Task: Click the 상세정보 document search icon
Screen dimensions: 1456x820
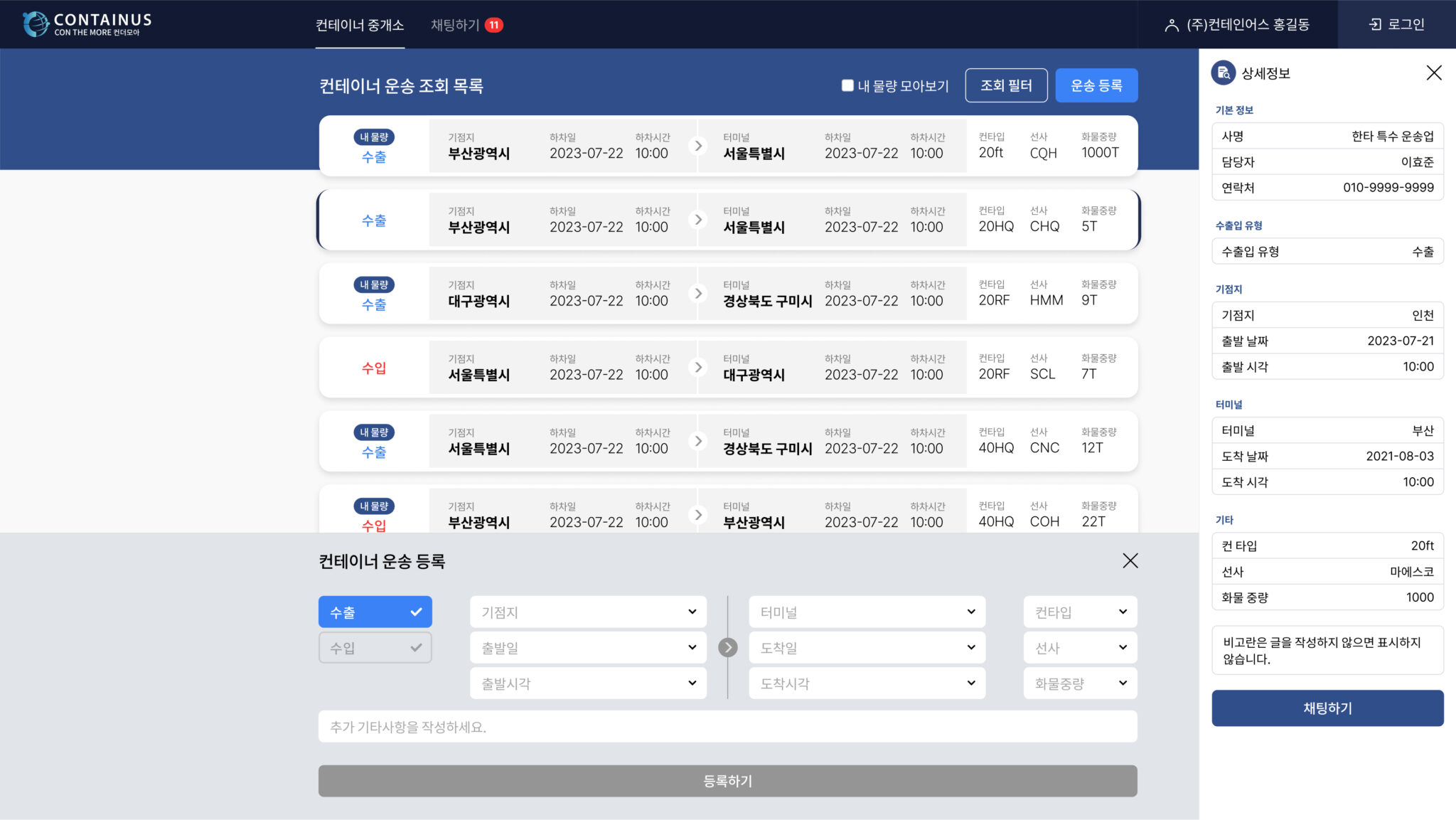Action: pyautogui.click(x=1223, y=73)
